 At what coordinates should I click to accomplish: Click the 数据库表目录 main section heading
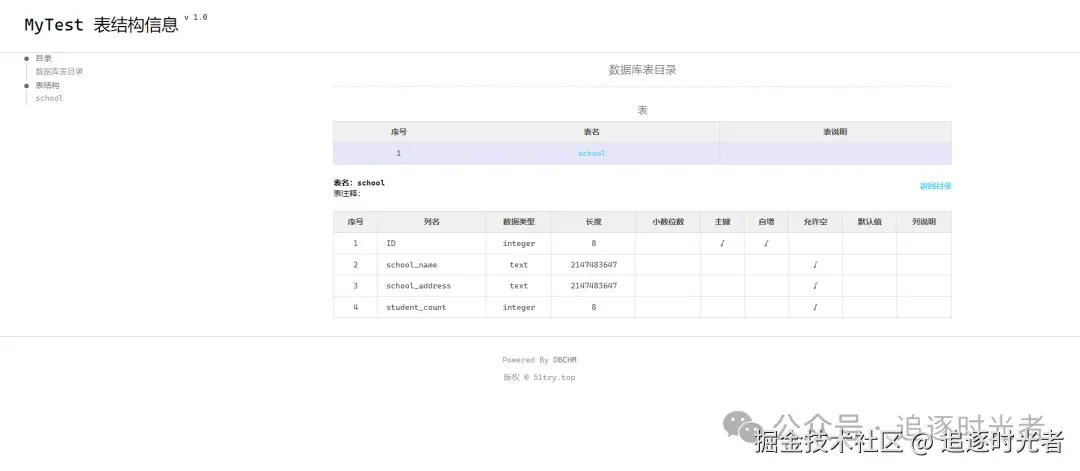point(642,70)
